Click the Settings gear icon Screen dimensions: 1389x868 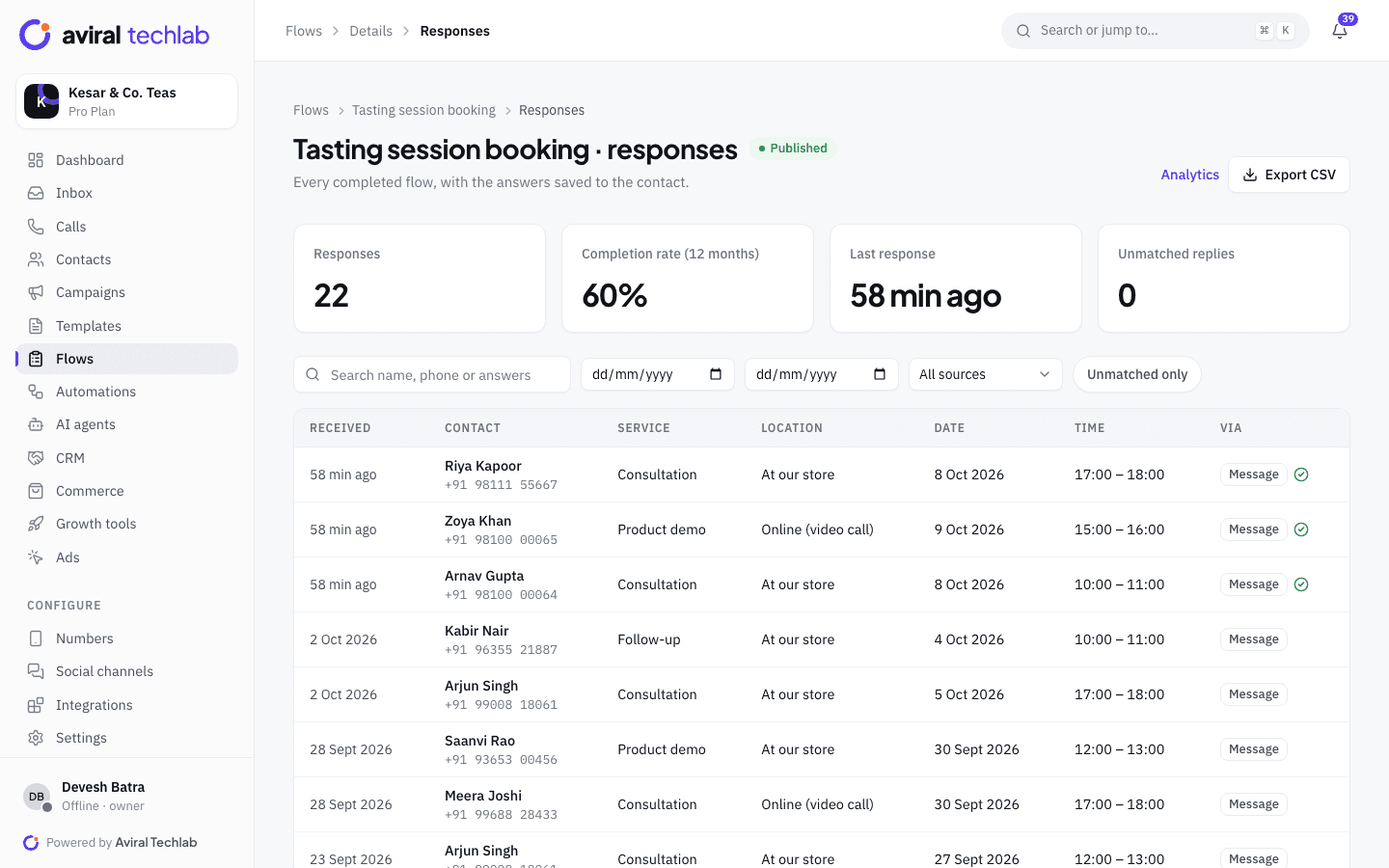click(x=36, y=738)
